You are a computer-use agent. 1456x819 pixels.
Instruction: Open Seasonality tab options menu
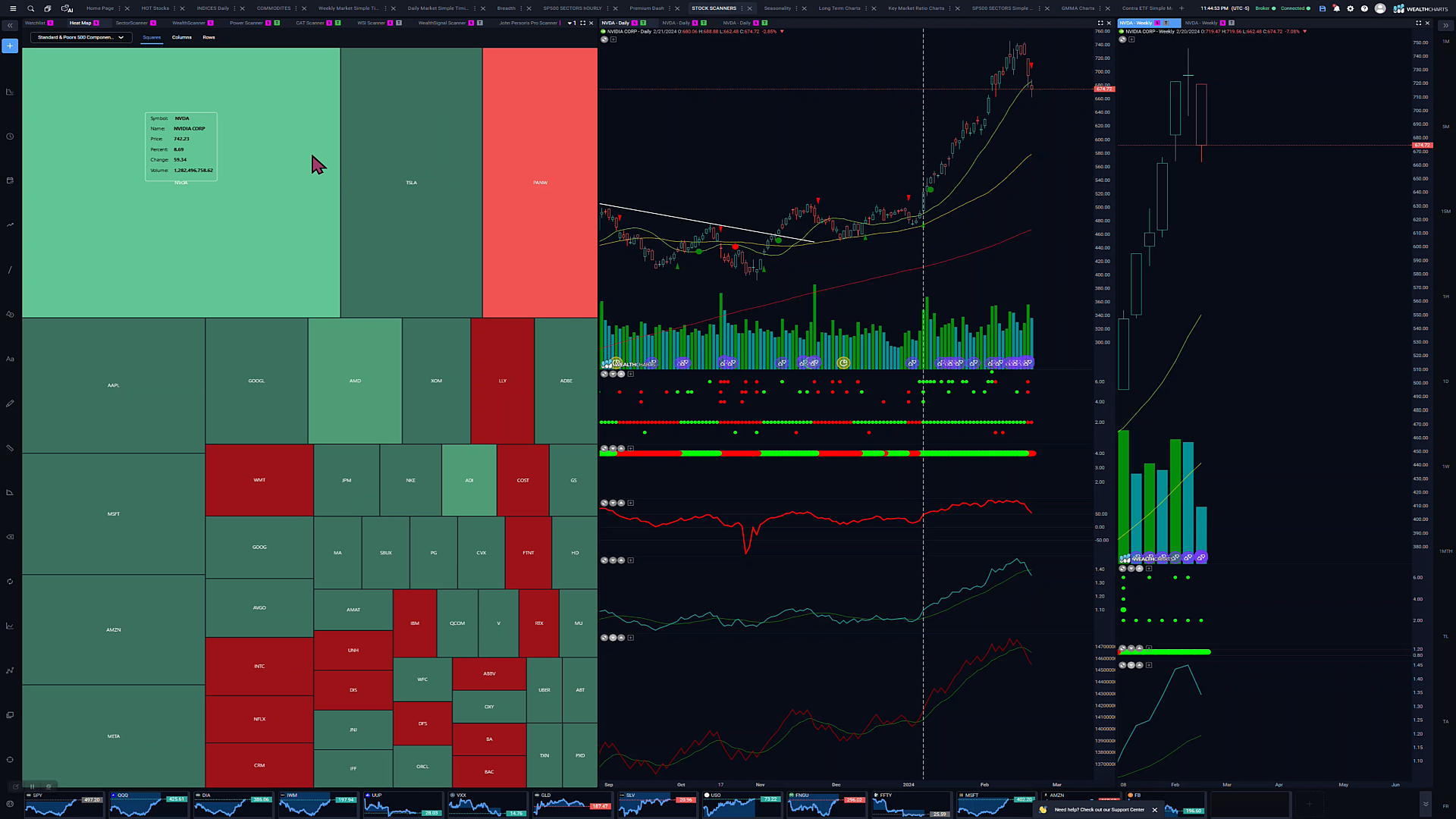[x=797, y=8]
